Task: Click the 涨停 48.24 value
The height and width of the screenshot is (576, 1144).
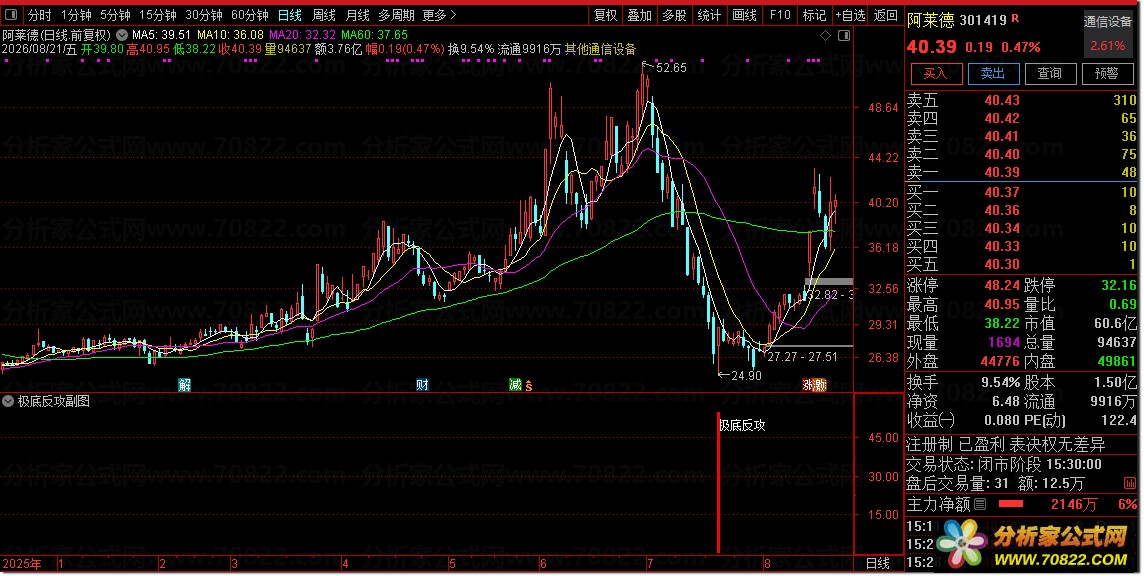Action: (1002, 285)
